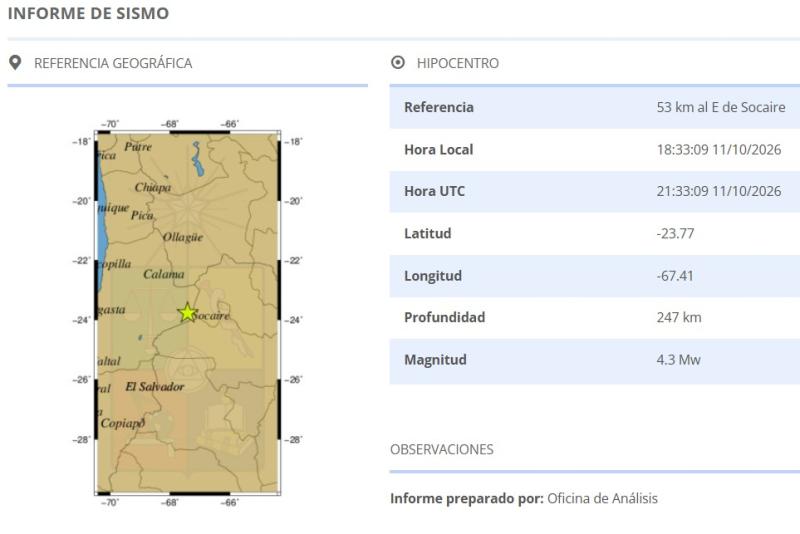Viewport: 800px width, 534px height.
Task: Click the depth value 247 km
Action: click(679, 317)
